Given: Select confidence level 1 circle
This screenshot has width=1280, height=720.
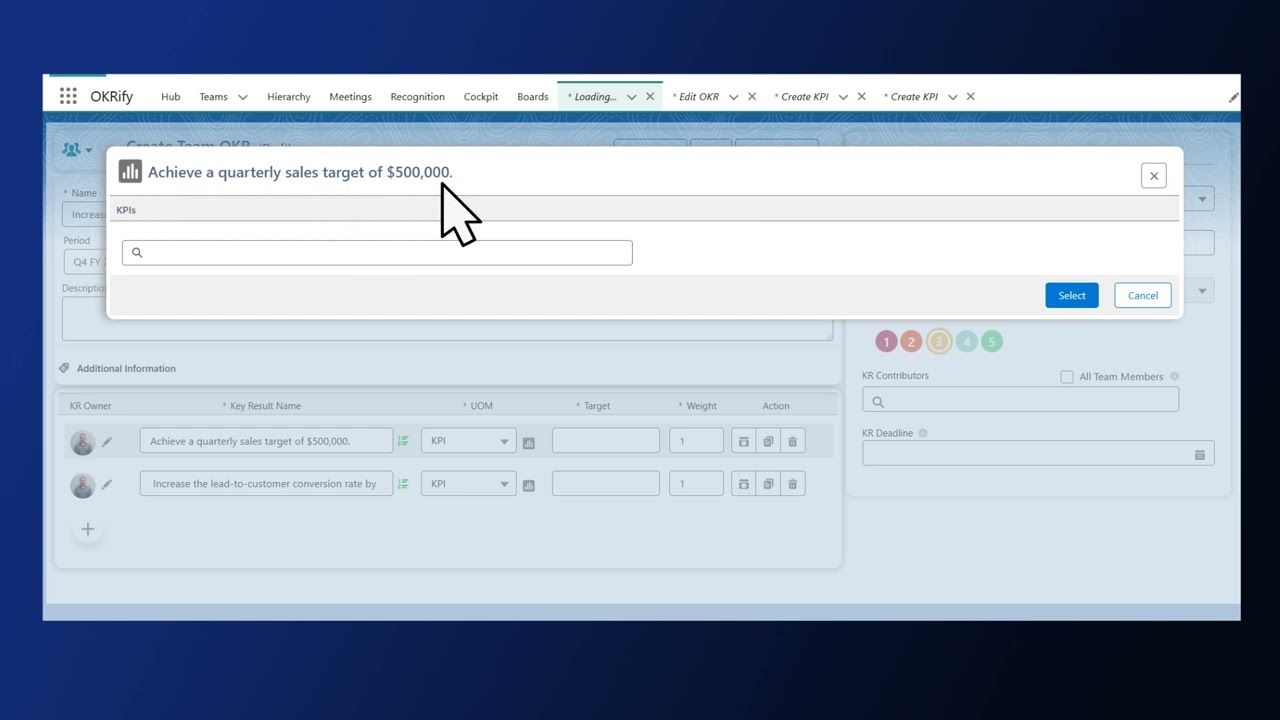Looking at the screenshot, I should [886, 342].
